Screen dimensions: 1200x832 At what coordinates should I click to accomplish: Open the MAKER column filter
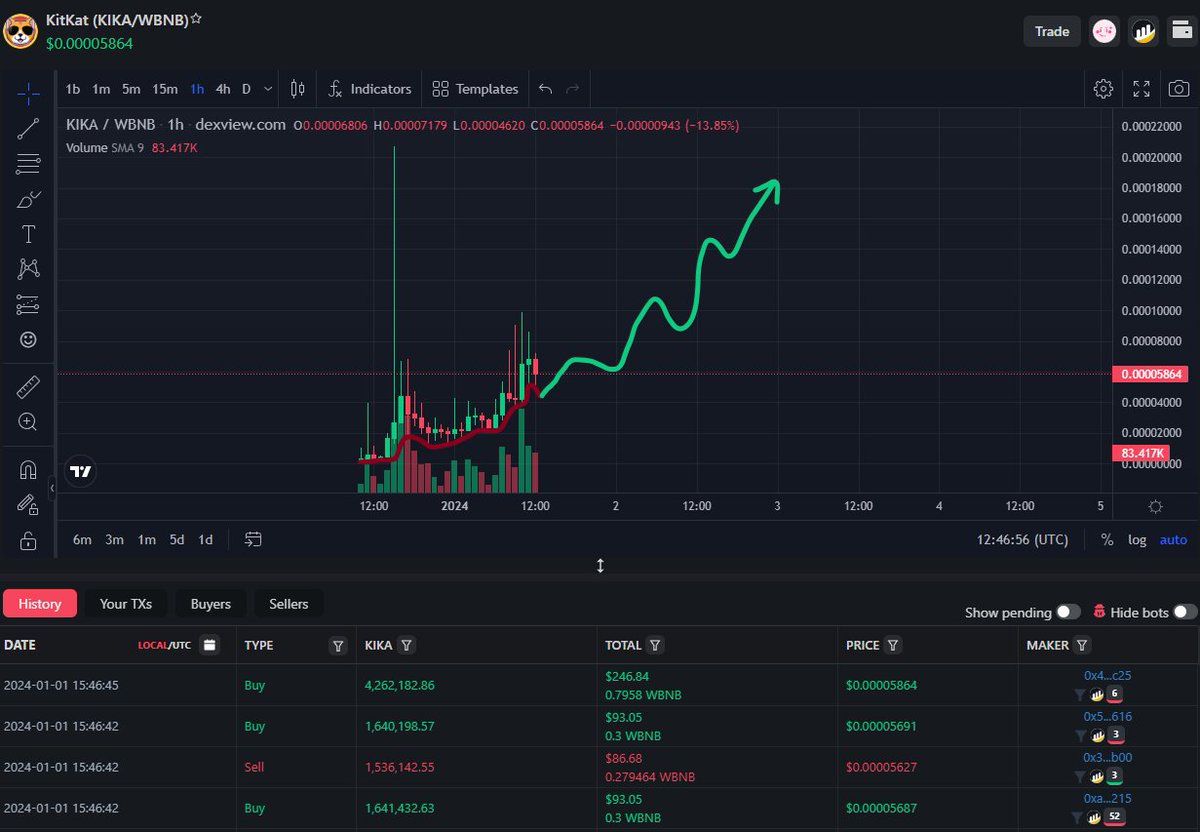[1082, 646]
